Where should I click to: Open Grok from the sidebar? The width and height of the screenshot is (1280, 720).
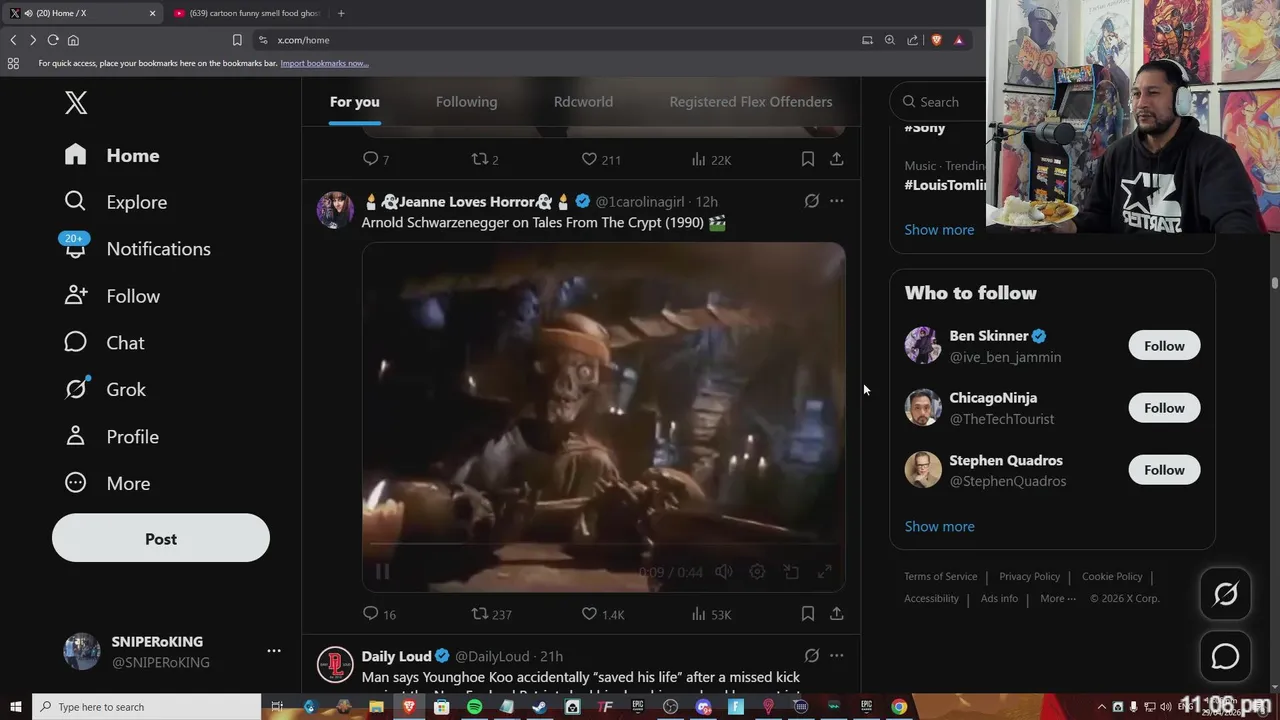coord(105,389)
